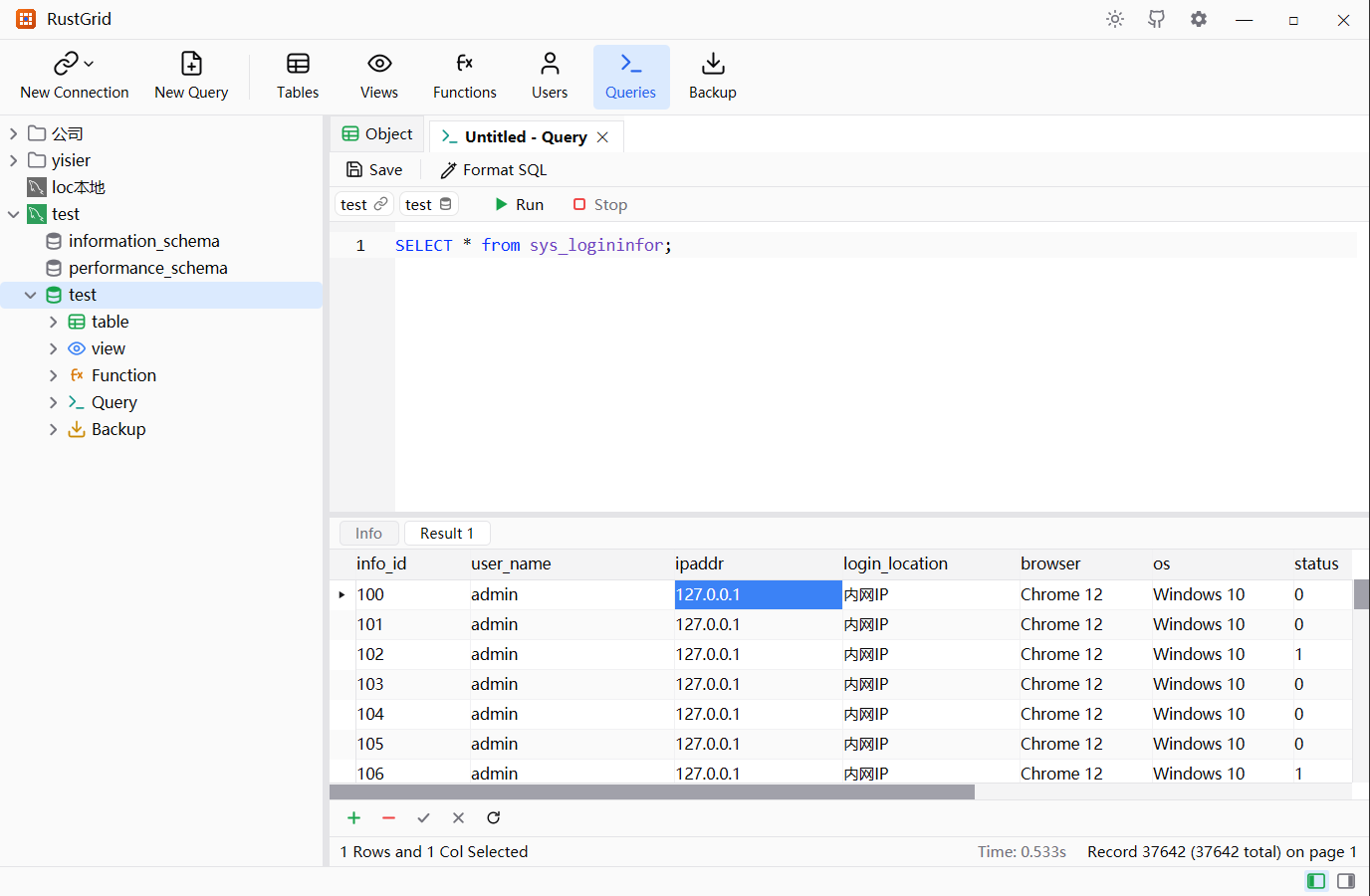The image size is (1370, 896).
Task: Open the GitHub icon link
Action: point(1157,19)
